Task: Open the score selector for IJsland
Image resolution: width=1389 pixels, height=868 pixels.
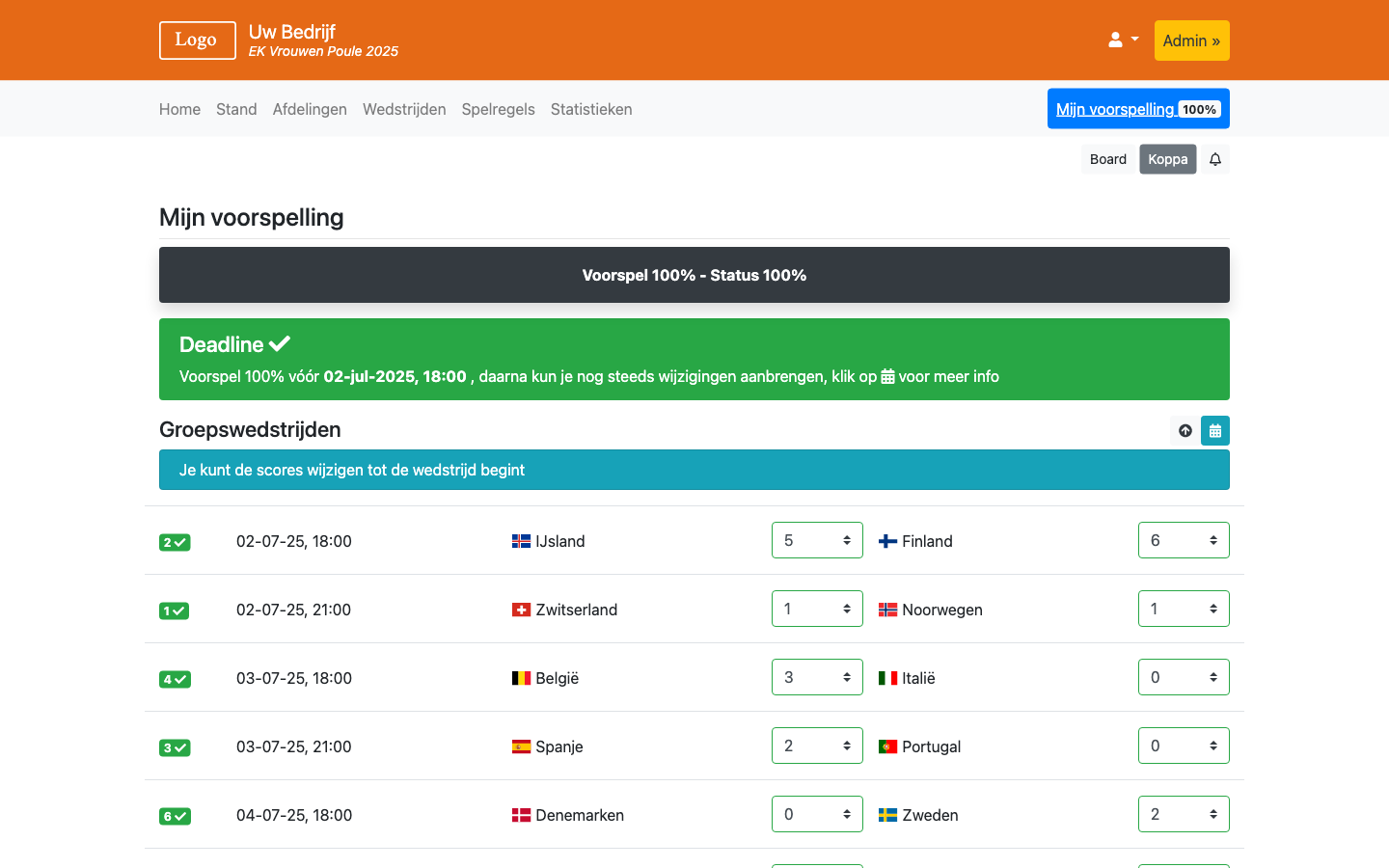Action: click(x=817, y=540)
